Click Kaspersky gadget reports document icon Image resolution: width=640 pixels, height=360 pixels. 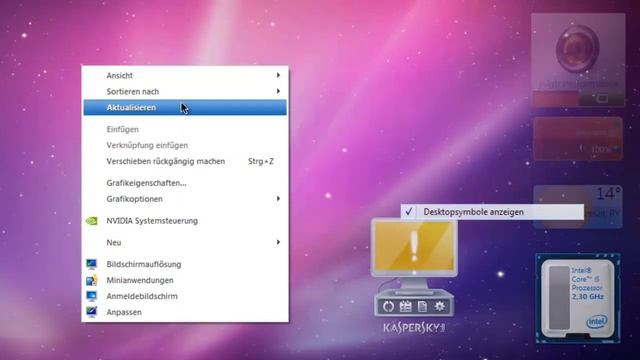point(422,306)
